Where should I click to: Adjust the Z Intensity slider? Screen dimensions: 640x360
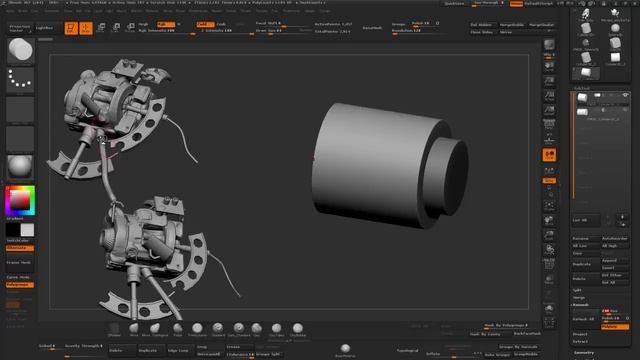[226, 31]
